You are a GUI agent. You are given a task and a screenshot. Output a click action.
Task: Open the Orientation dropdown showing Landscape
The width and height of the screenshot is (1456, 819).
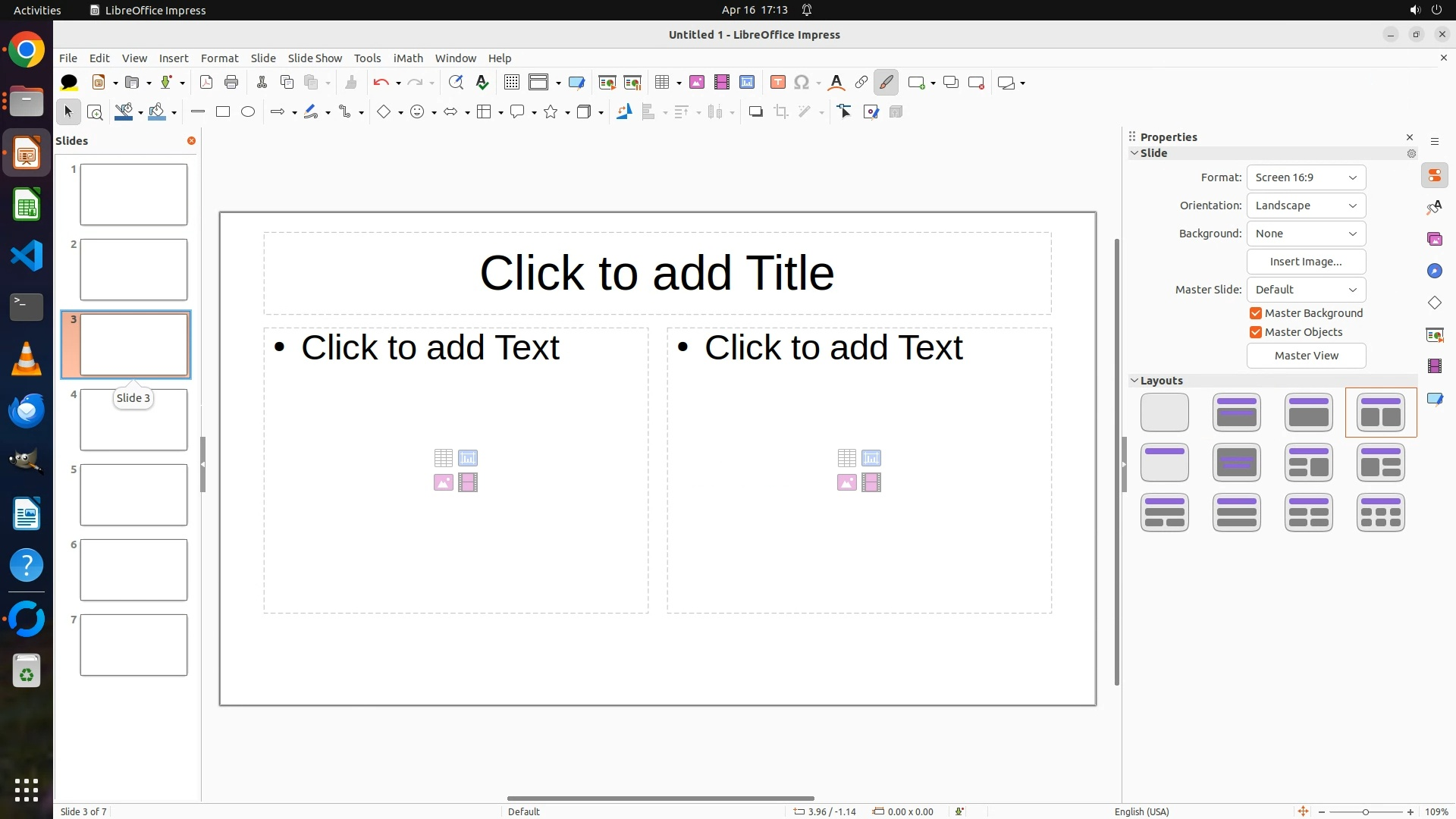pyautogui.click(x=1306, y=206)
